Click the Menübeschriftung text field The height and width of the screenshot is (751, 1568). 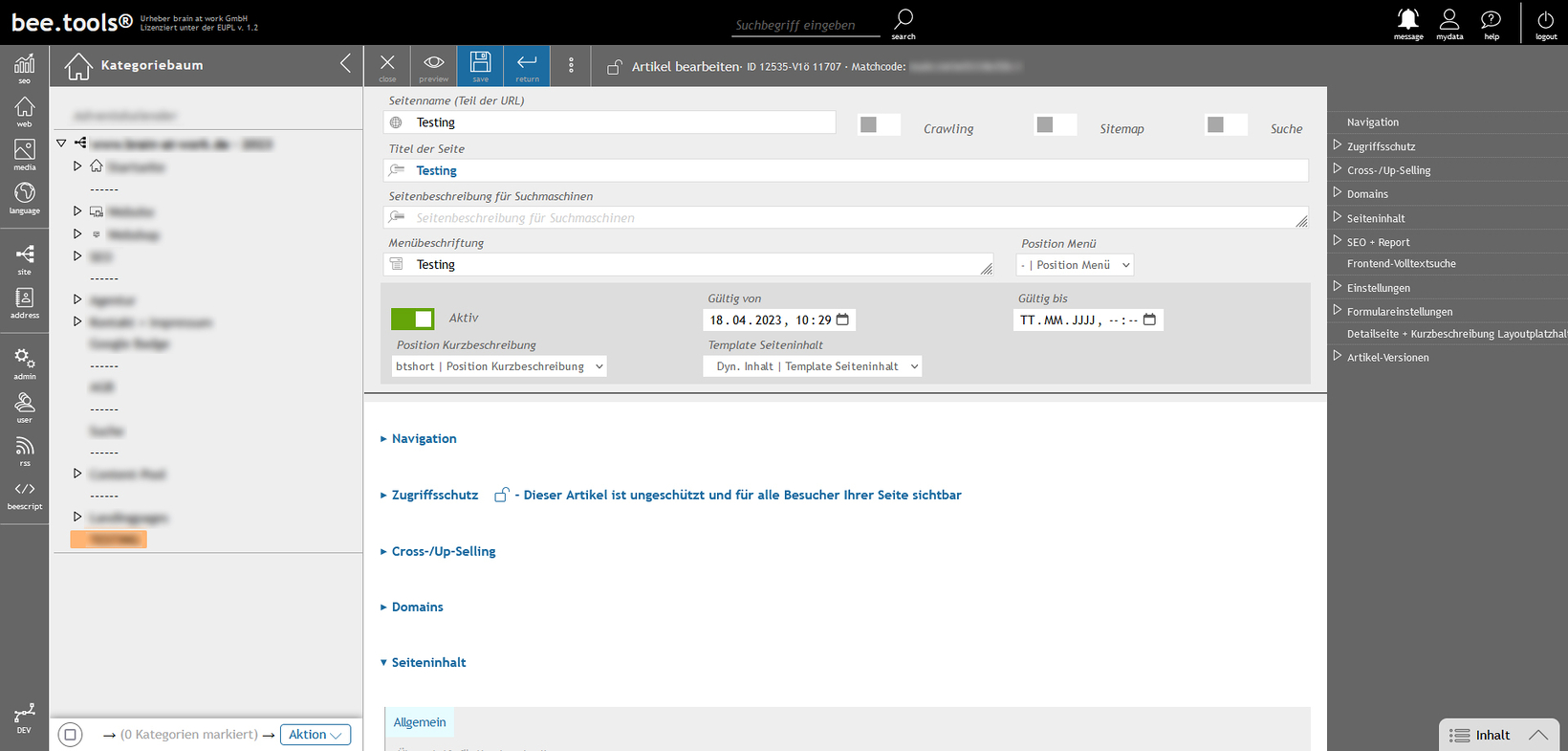pyautogui.click(x=689, y=265)
